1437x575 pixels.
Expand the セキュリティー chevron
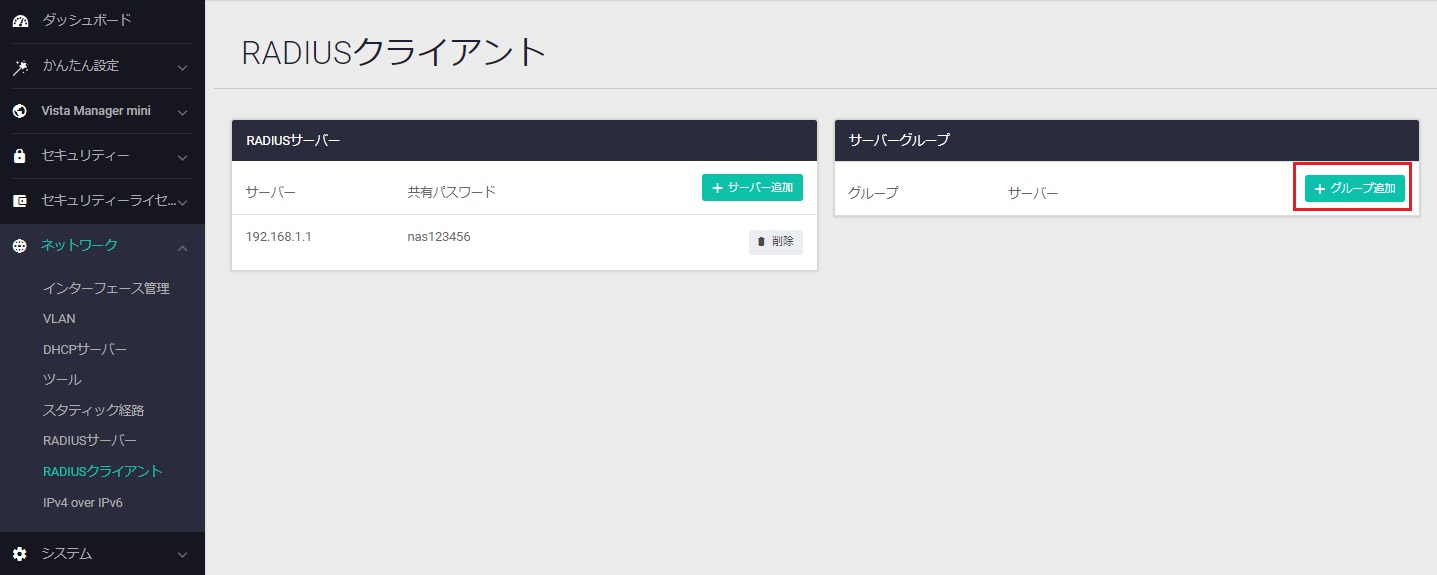click(183, 158)
